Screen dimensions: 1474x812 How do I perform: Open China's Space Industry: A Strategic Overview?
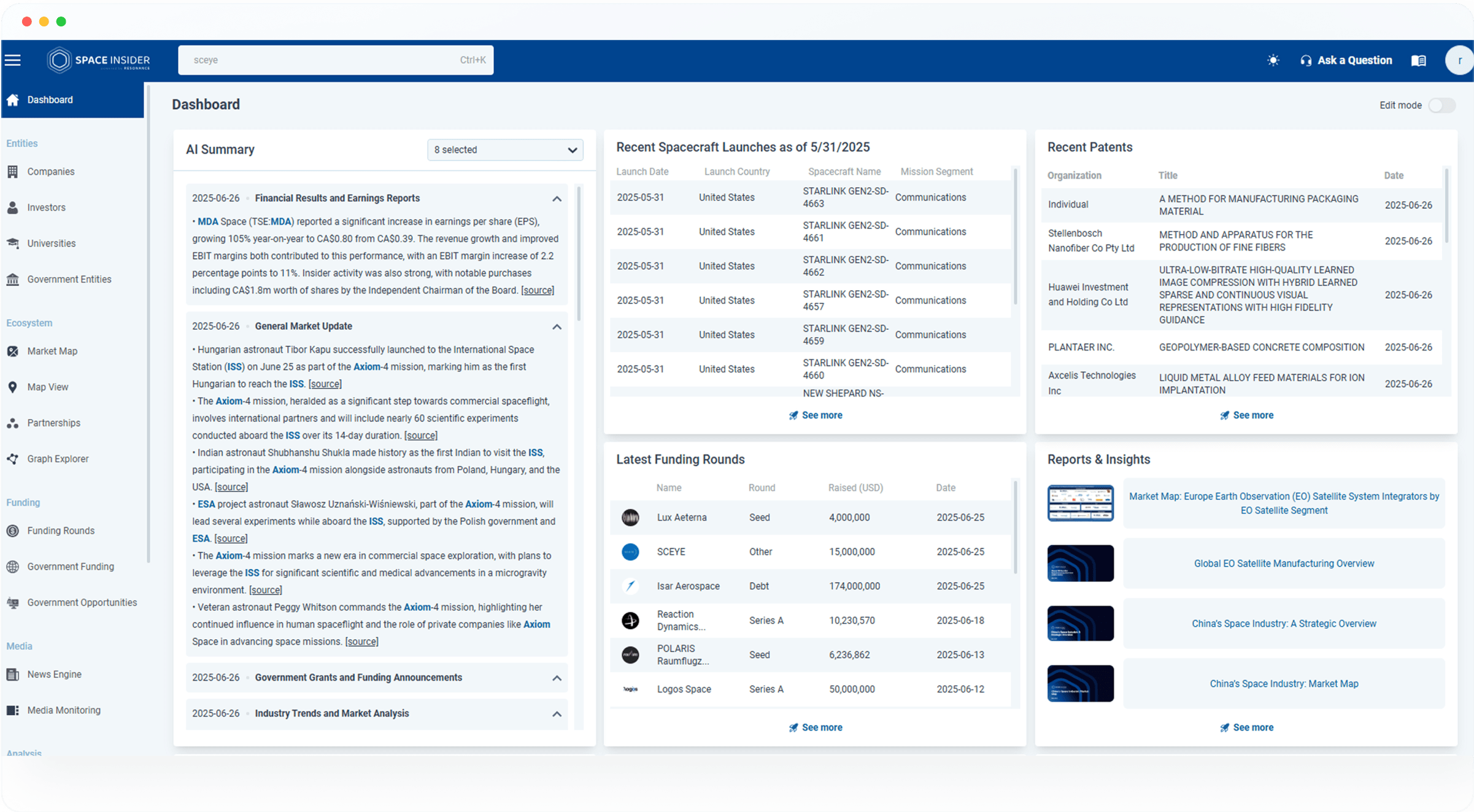pyautogui.click(x=1284, y=624)
